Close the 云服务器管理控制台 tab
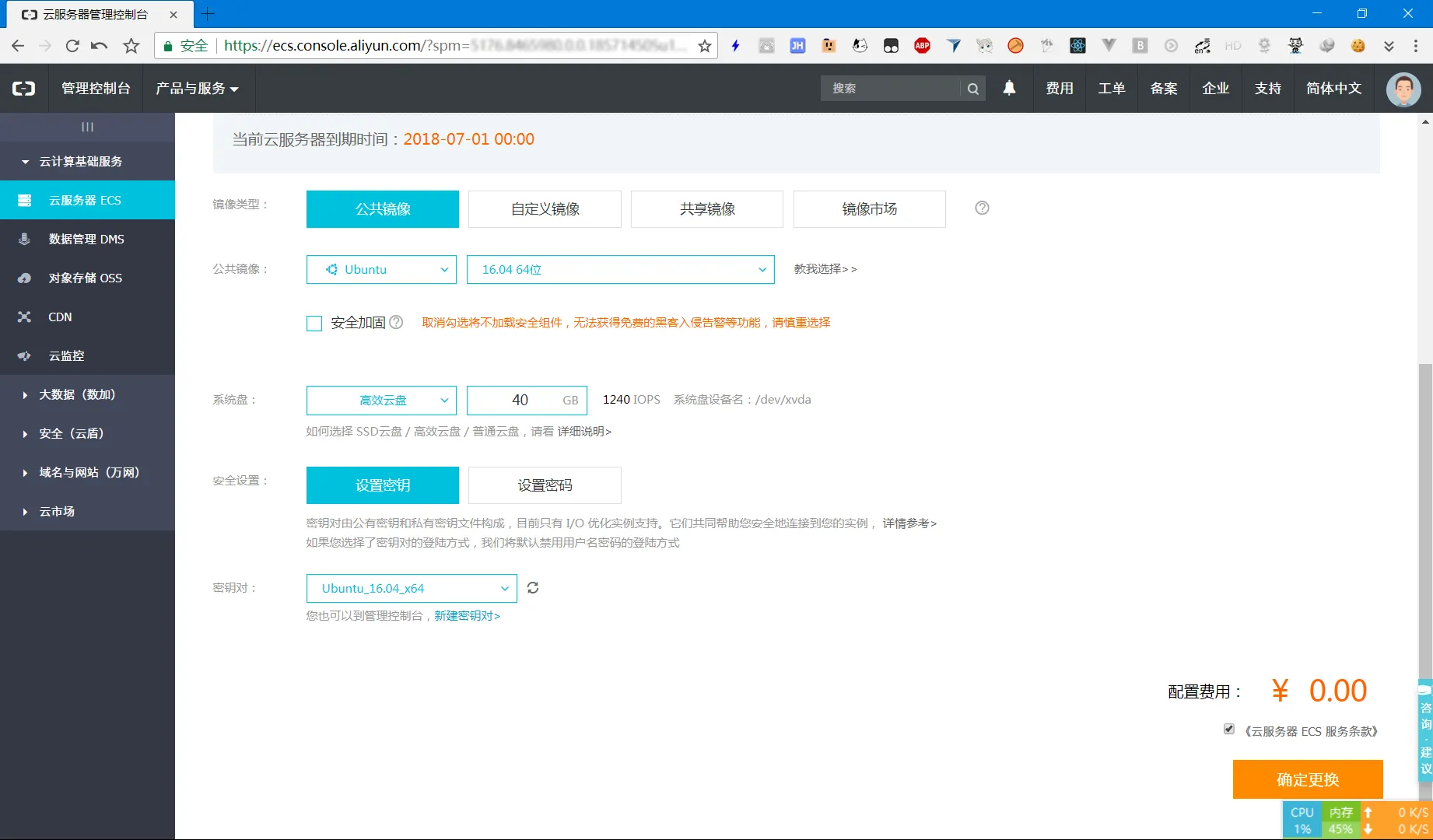1433x840 pixels. click(173, 14)
